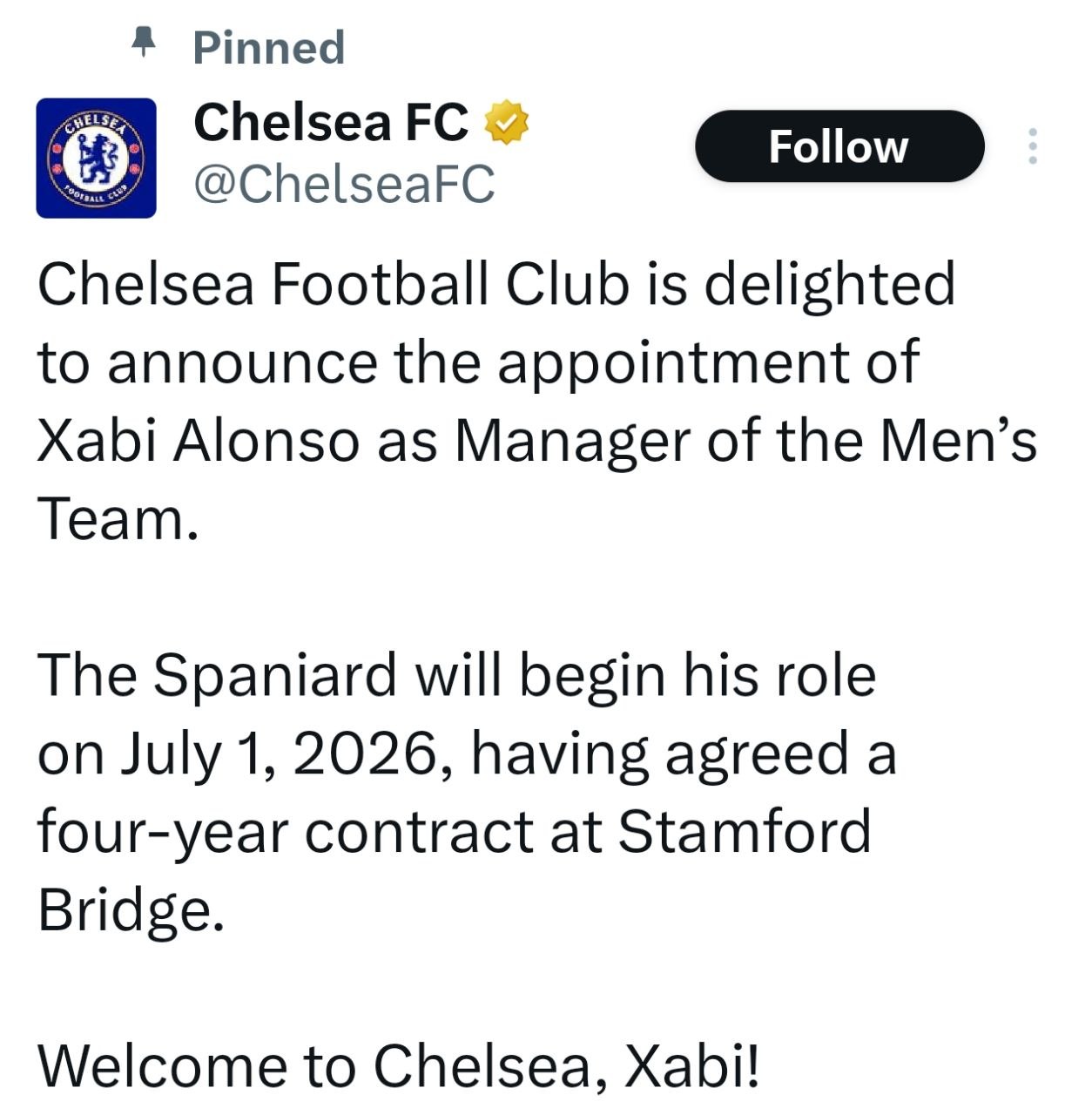Open the three-dot more options menu
This screenshot has width=1092, height=1115.
[x=1032, y=146]
